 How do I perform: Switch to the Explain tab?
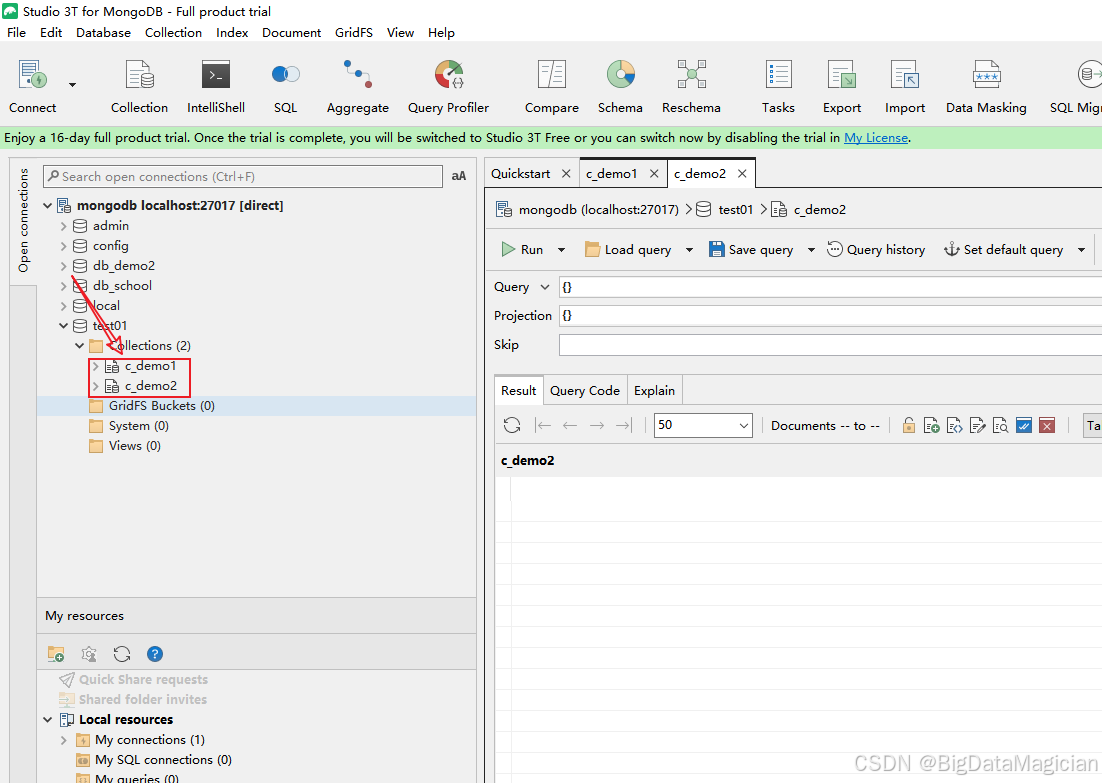click(654, 391)
